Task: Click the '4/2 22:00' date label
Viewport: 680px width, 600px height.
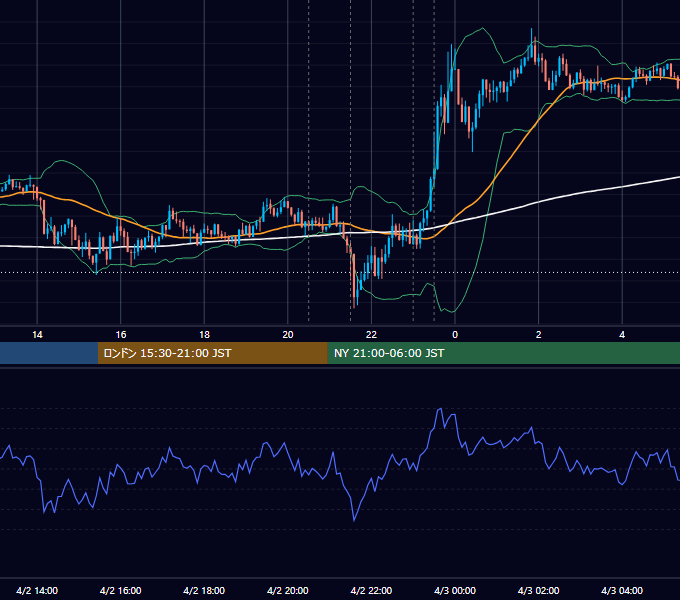Action: (371, 590)
